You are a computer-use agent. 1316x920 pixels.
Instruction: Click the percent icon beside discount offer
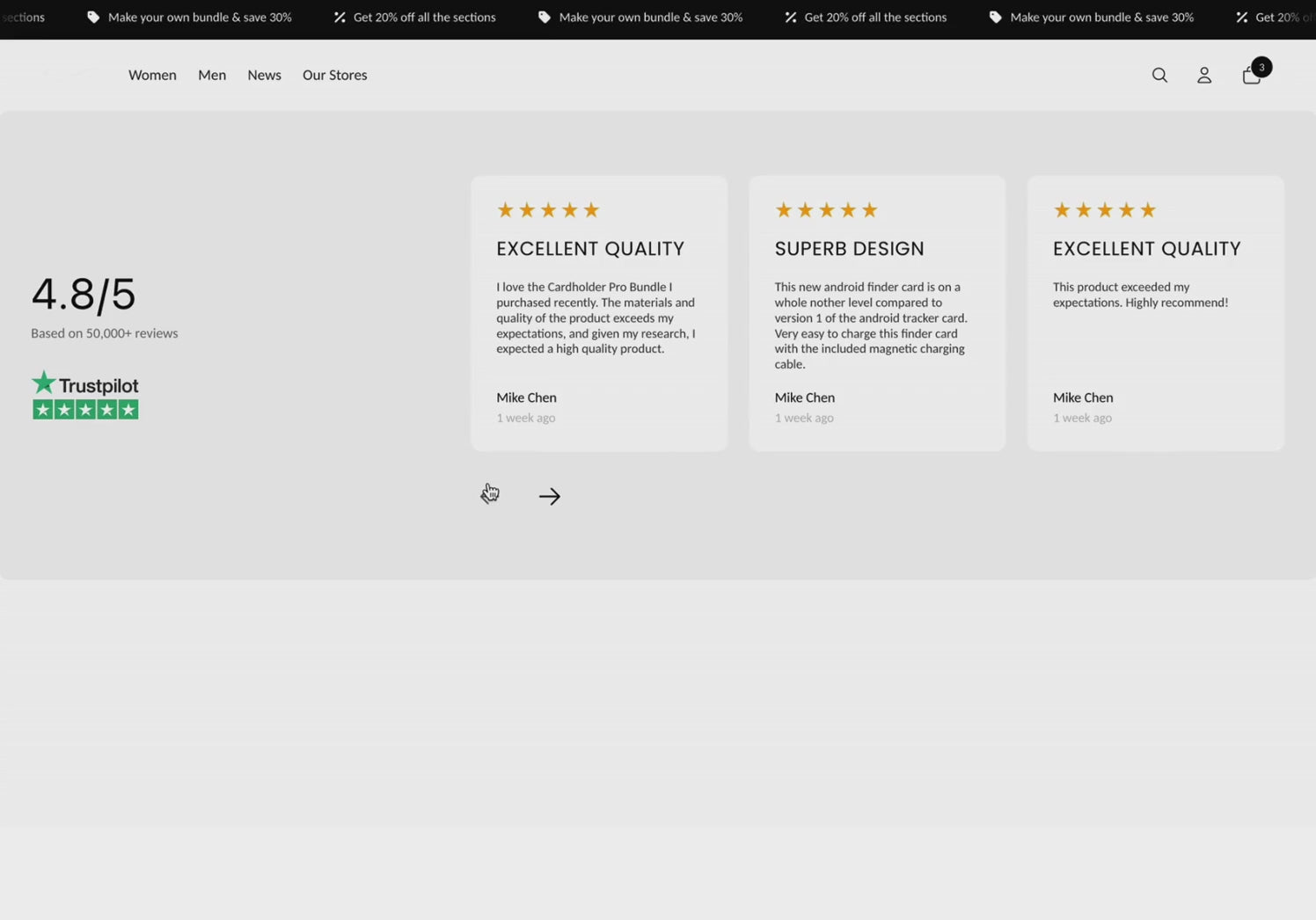[339, 17]
